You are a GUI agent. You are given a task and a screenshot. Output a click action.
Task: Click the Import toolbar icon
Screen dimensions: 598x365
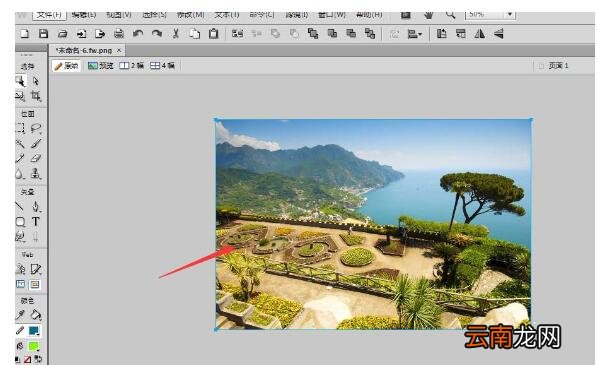[x=81, y=34]
